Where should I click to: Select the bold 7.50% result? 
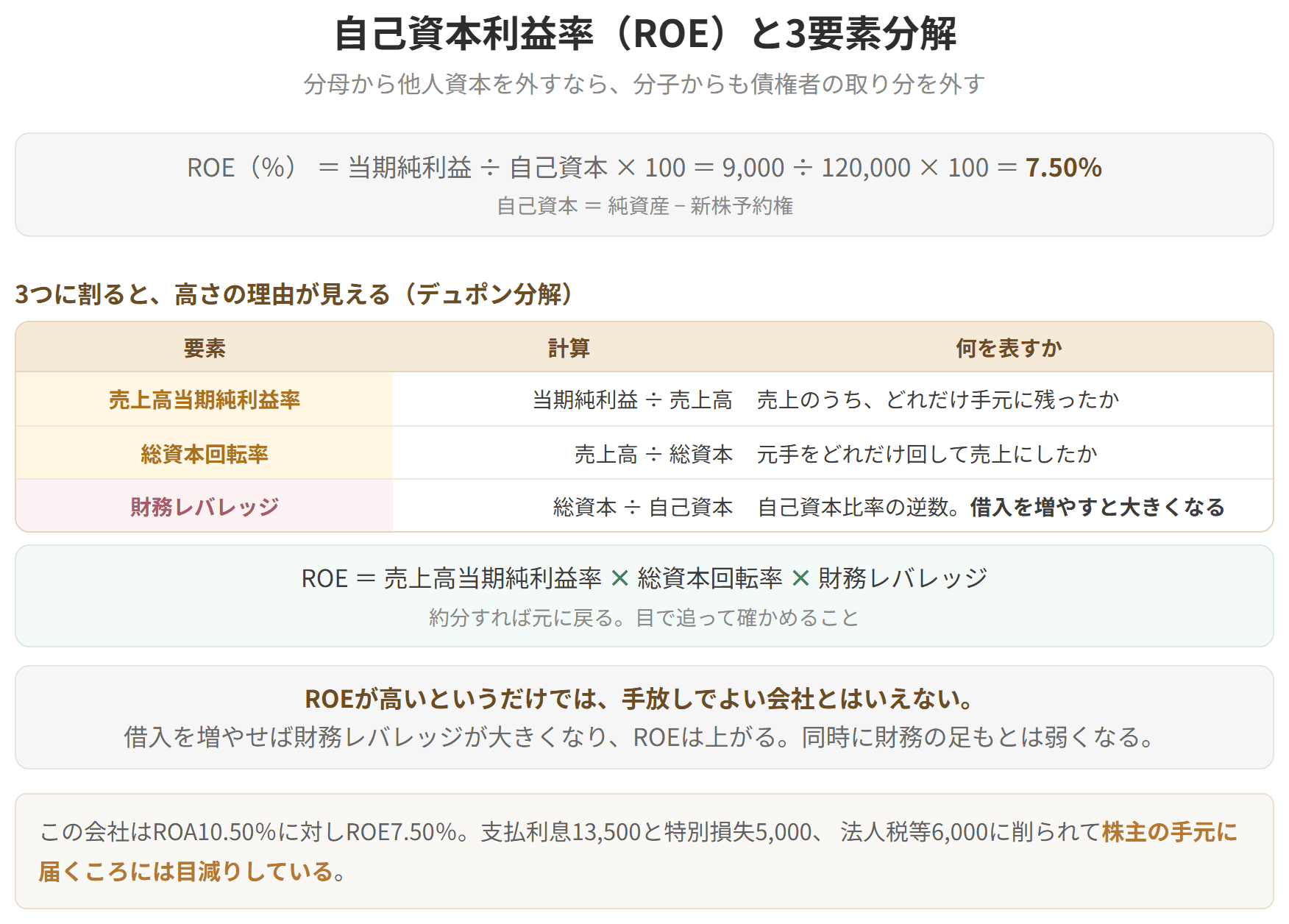(1064, 168)
